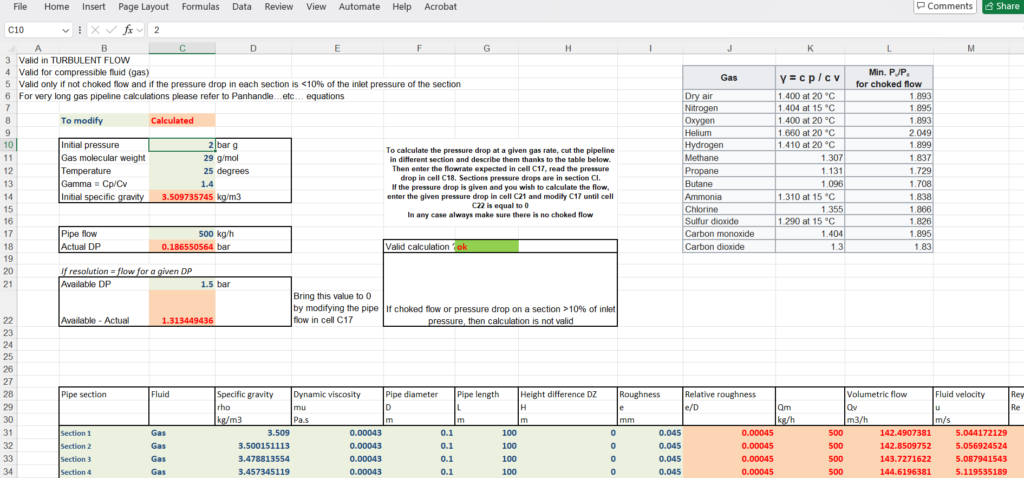Click the formula bar showing 2
Screen dimensions: 1024x478
tap(584, 30)
